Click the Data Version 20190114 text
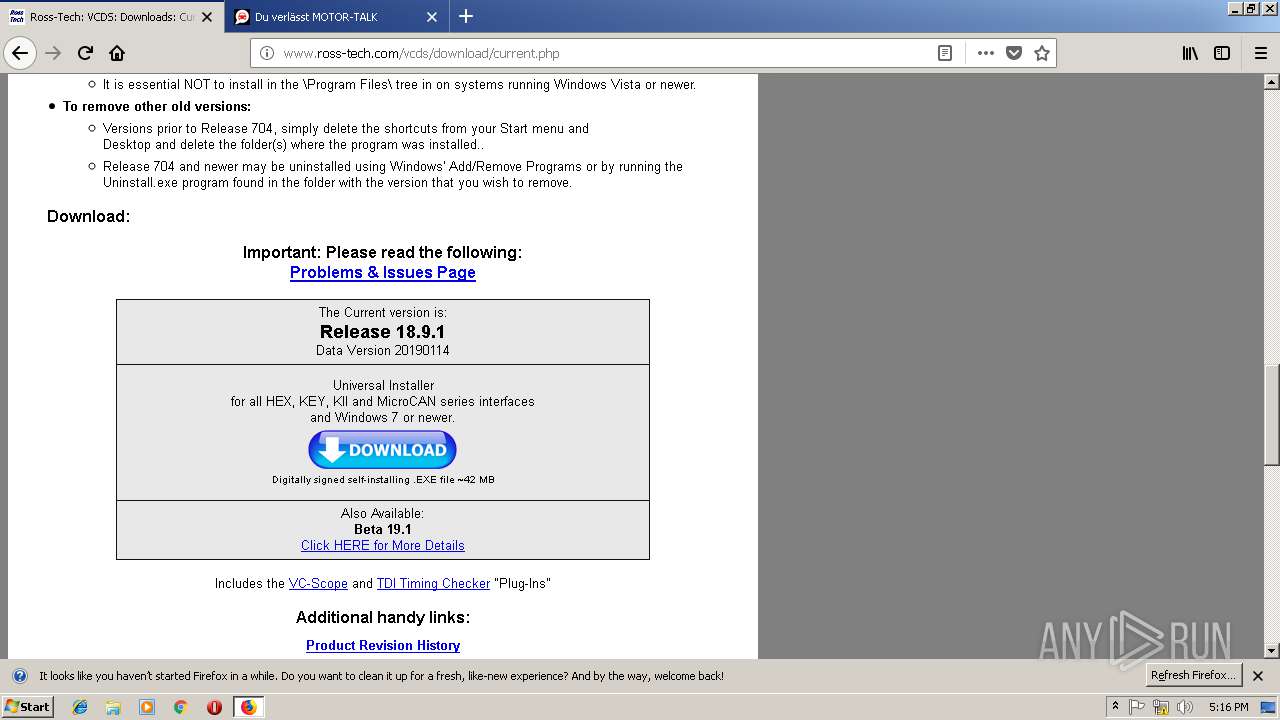 [382, 351]
